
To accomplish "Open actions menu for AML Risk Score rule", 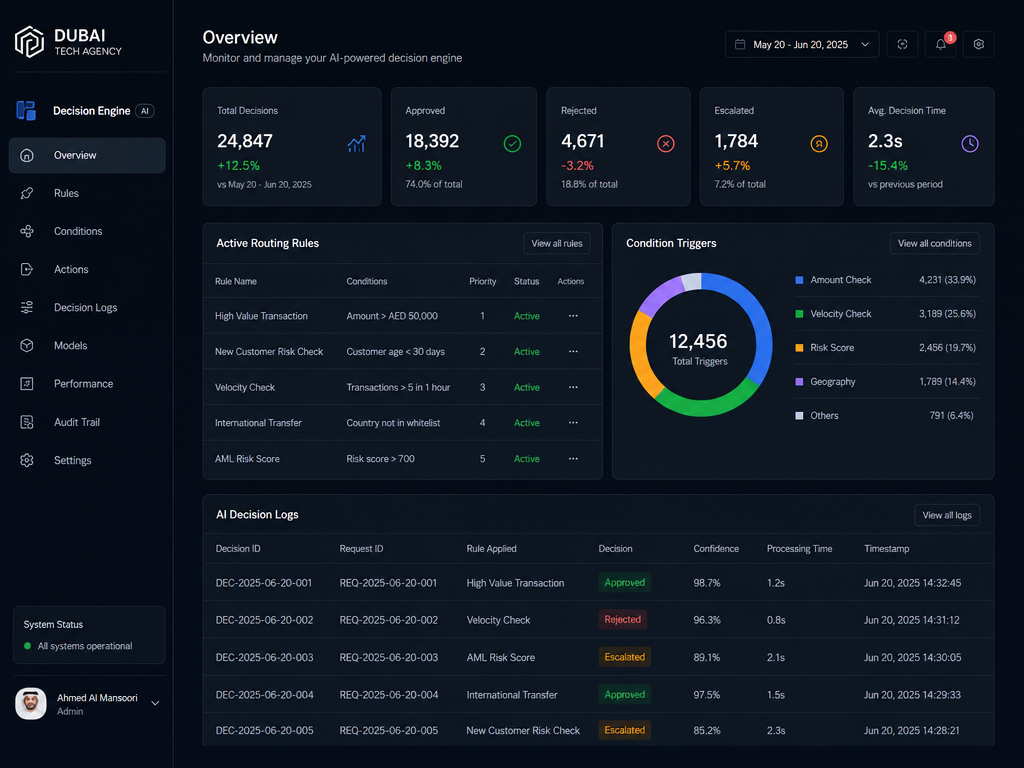I will [x=573, y=458].
